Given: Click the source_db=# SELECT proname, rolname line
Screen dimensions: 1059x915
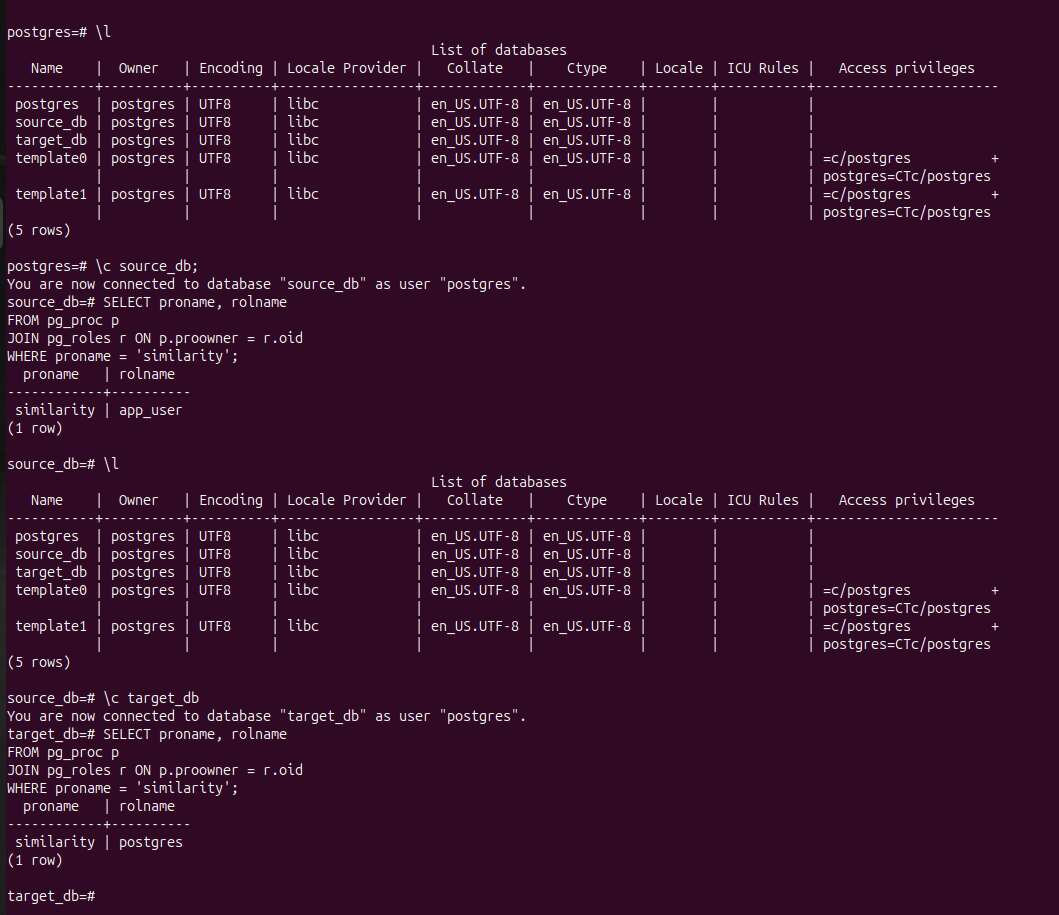Looking at the screenshot, I should 147,302.
